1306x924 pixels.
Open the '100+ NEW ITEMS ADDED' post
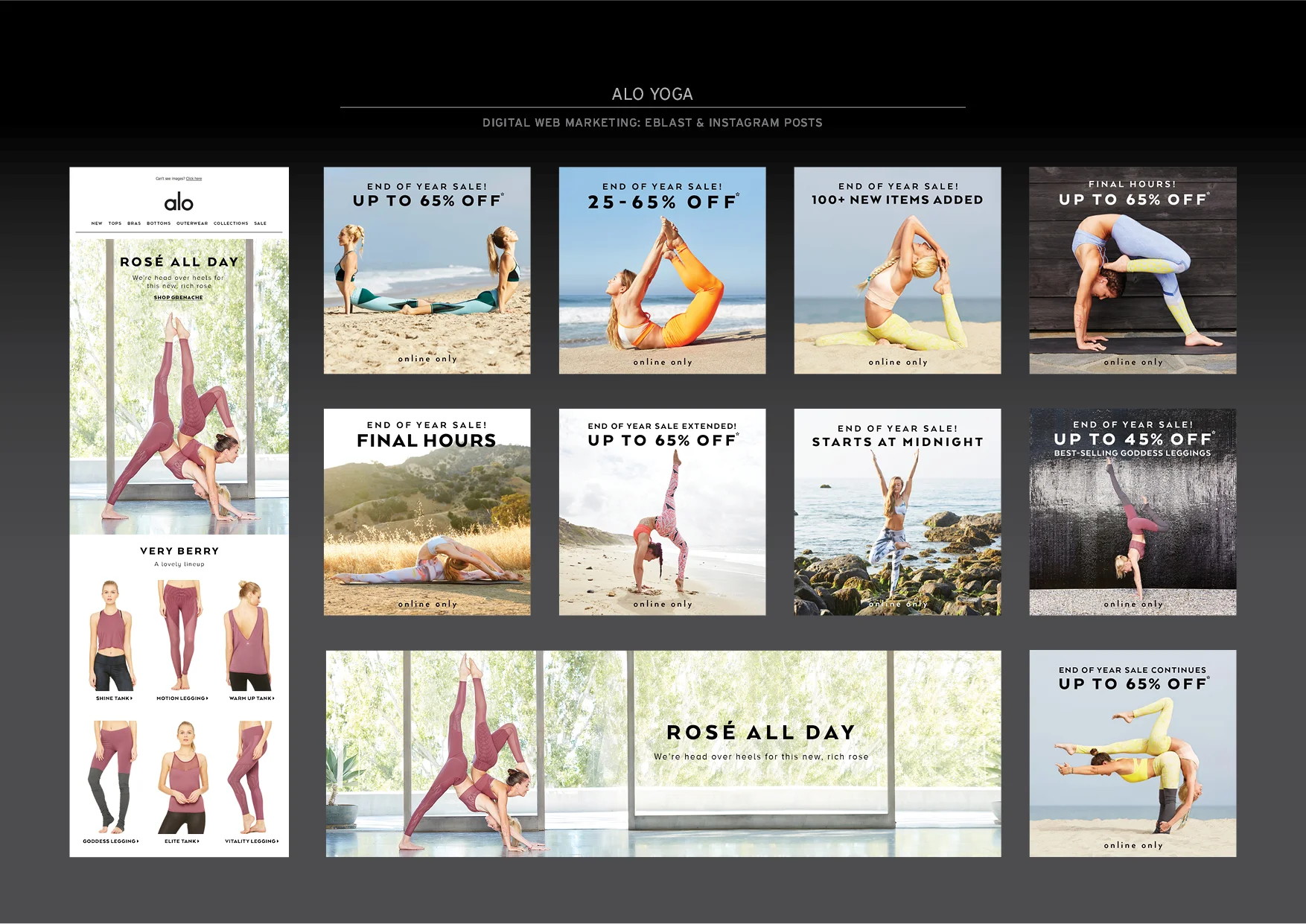[897, 270]
